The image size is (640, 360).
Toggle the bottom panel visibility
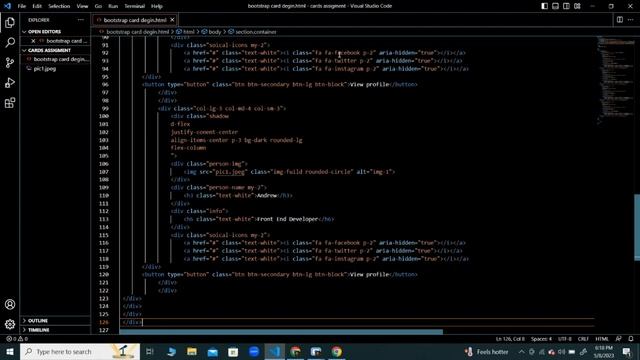[556, 6]
